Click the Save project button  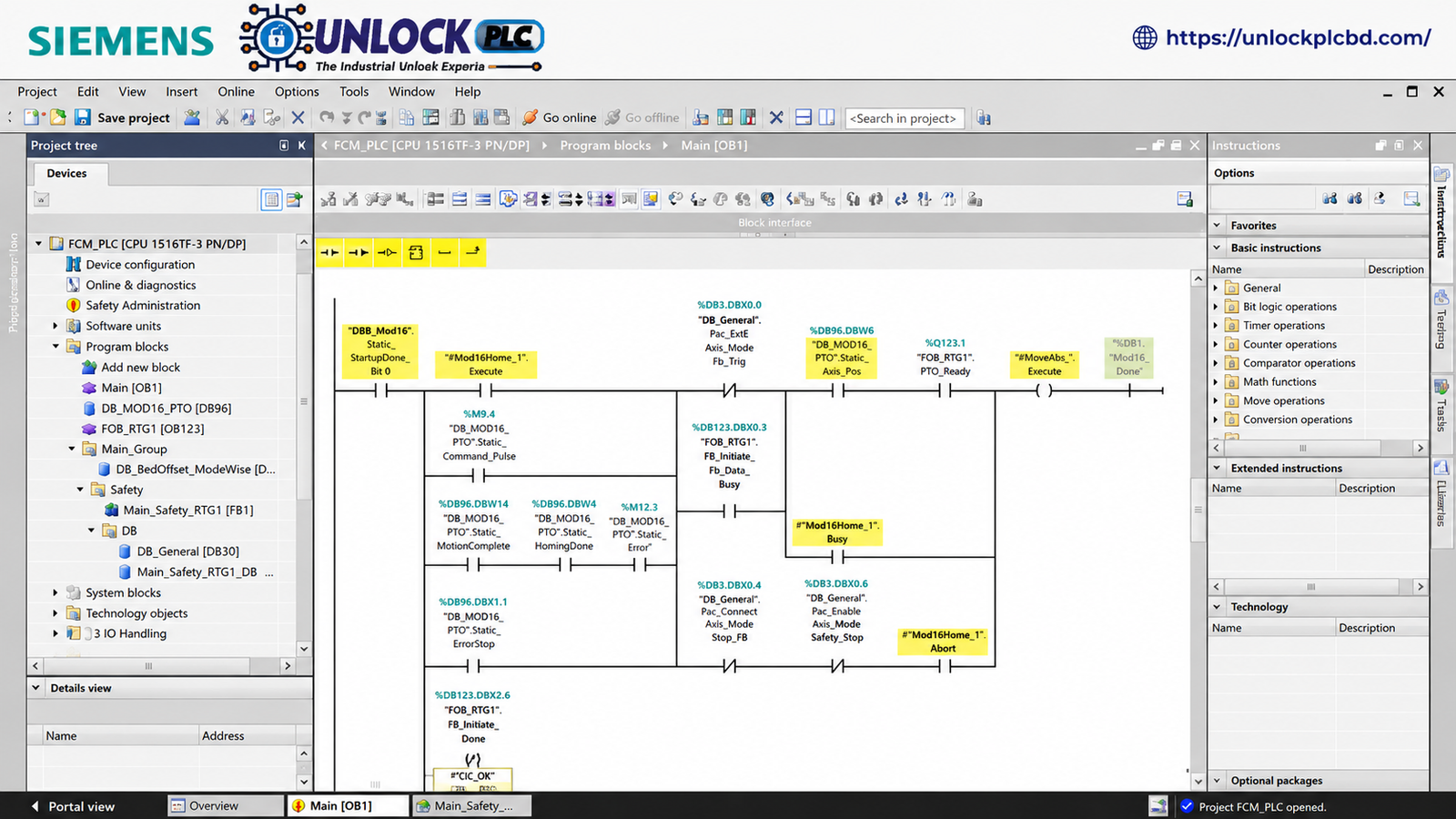[x=123, y=117]
